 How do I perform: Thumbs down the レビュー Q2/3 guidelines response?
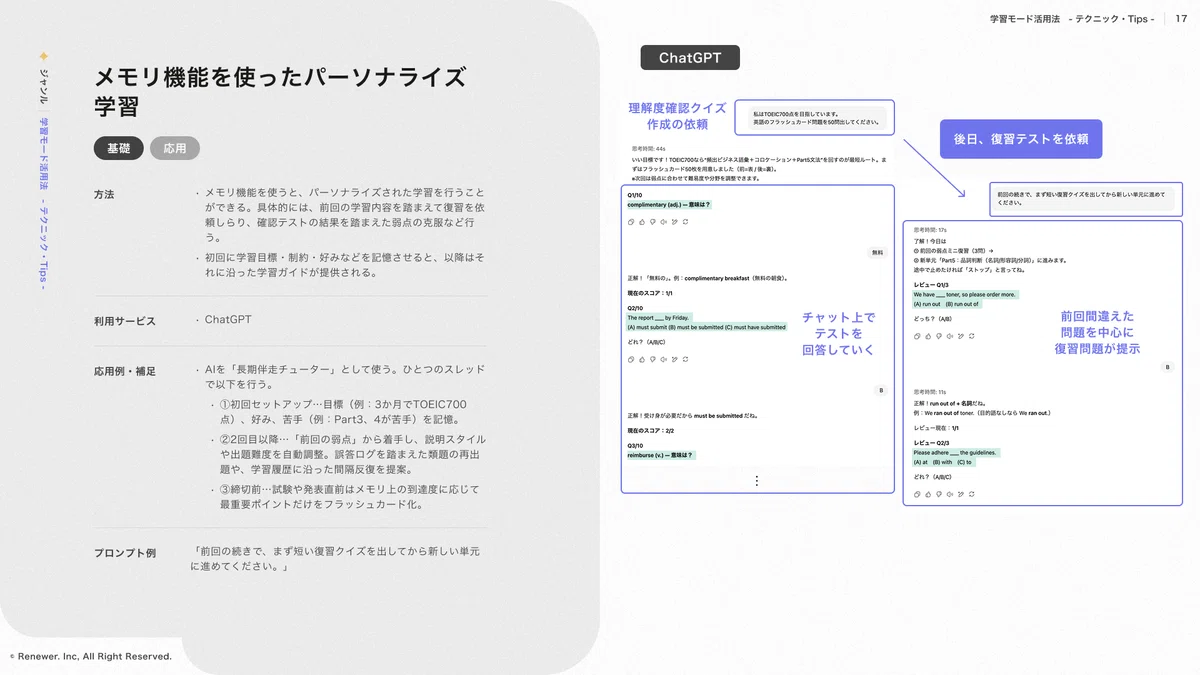point(939,494)
